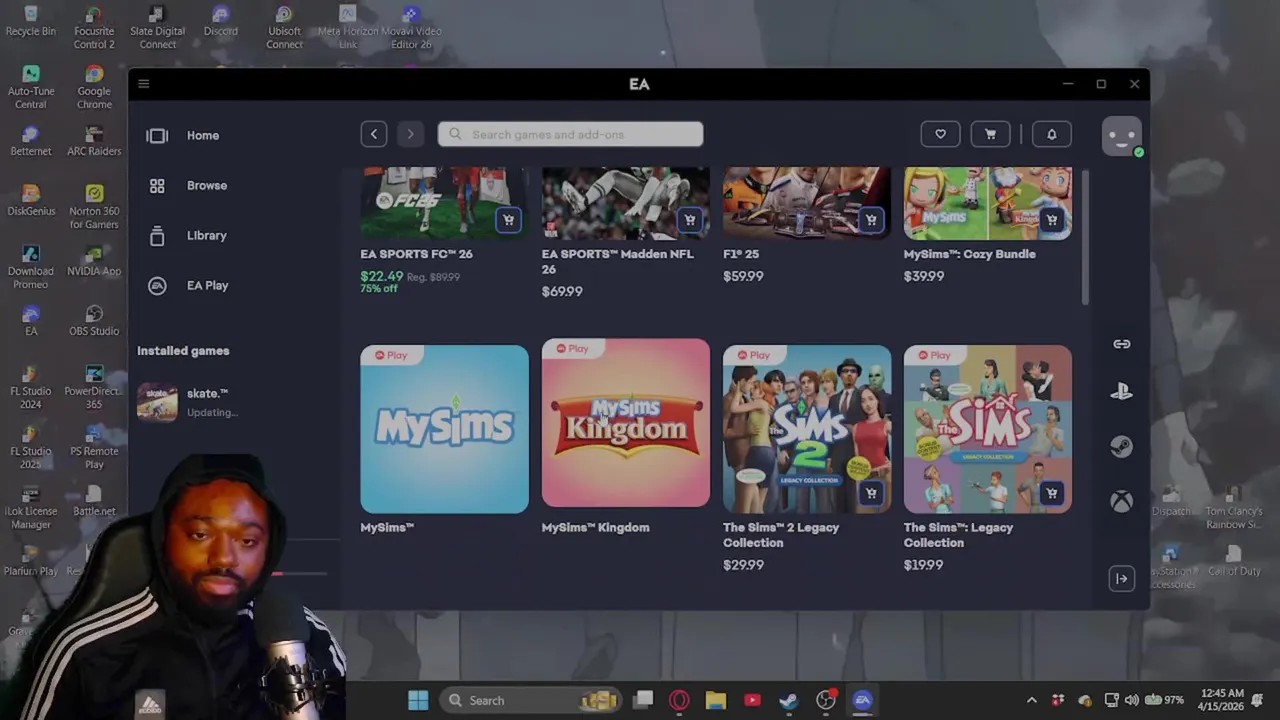Open File Explorer from taskbar
1280x720 pixels.
pos(715,700)
